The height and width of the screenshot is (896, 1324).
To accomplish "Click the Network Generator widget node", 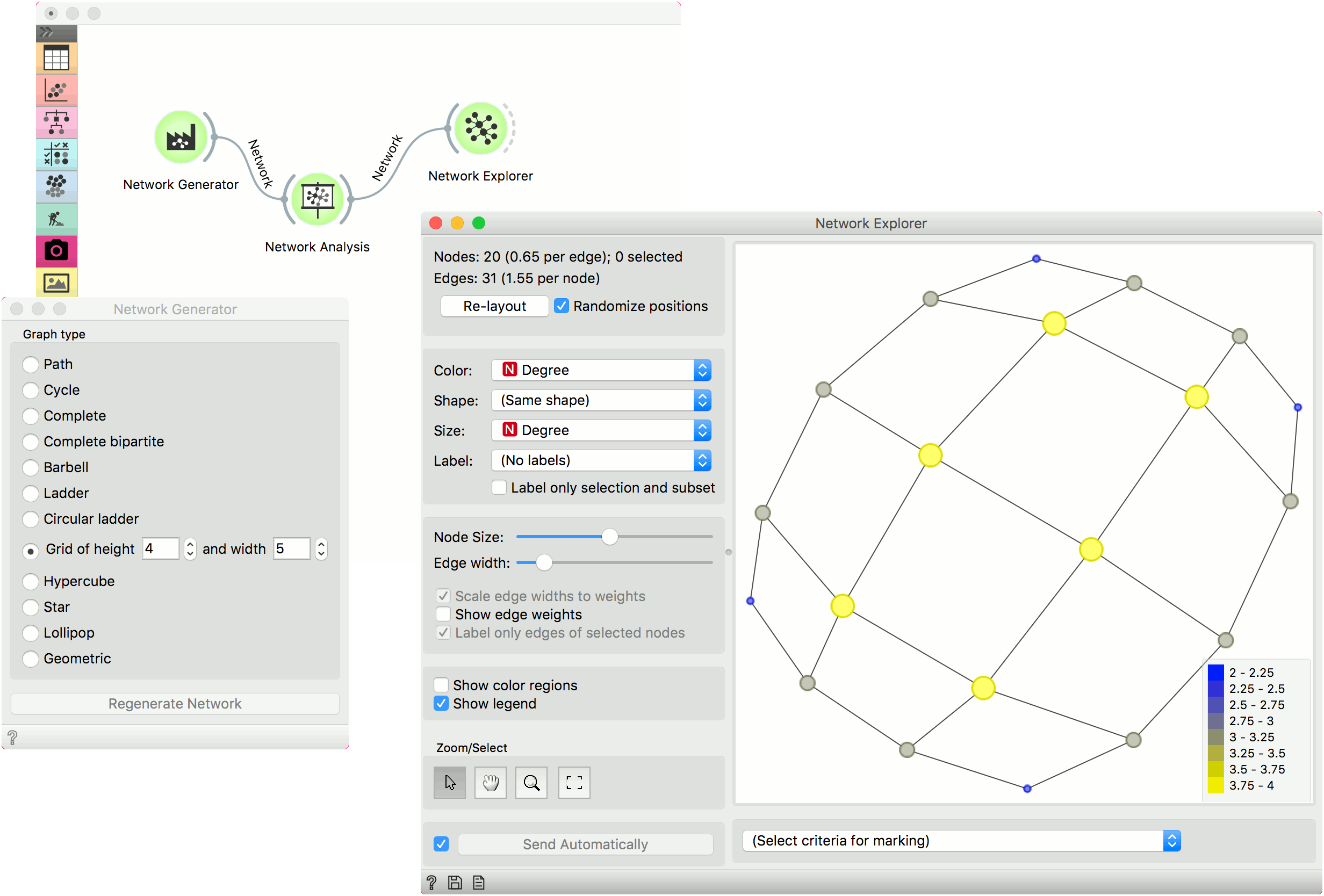I will click(181, 138).
